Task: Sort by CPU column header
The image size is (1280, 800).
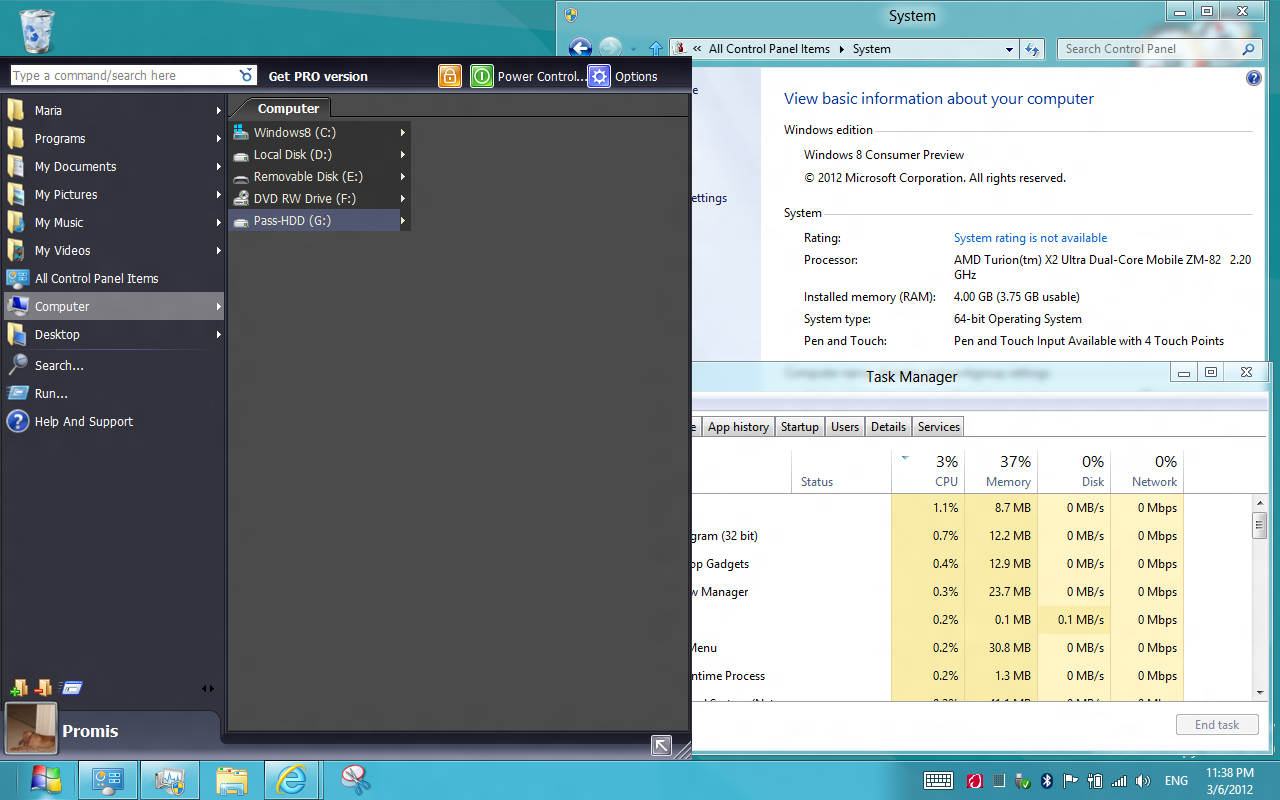Action: click(x=928, y=471)
